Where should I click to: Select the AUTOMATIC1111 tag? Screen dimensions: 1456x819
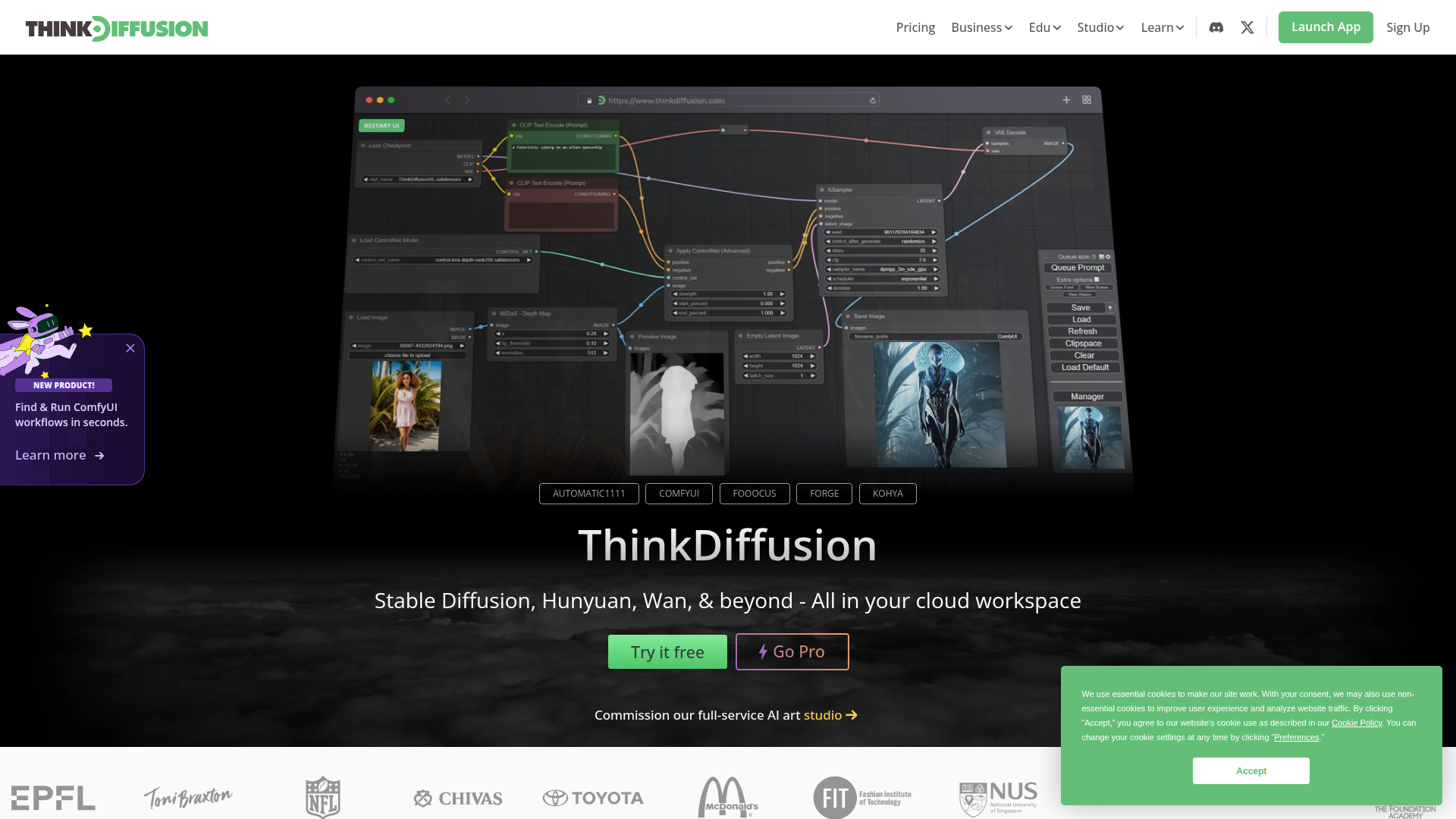click(589, 494)
